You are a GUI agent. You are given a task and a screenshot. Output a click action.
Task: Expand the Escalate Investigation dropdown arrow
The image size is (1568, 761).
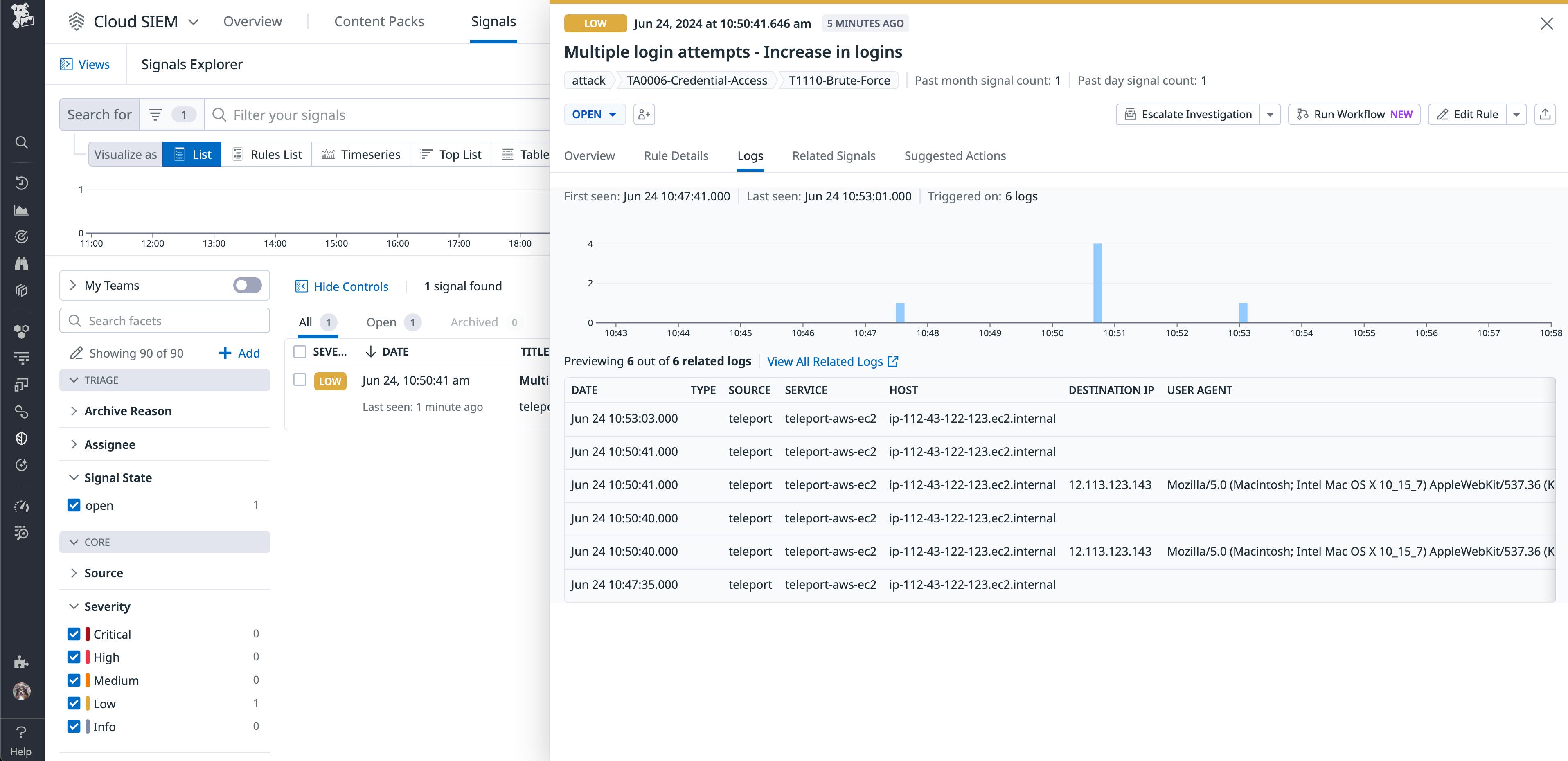pyautogui.click(x=1271, y=115)
